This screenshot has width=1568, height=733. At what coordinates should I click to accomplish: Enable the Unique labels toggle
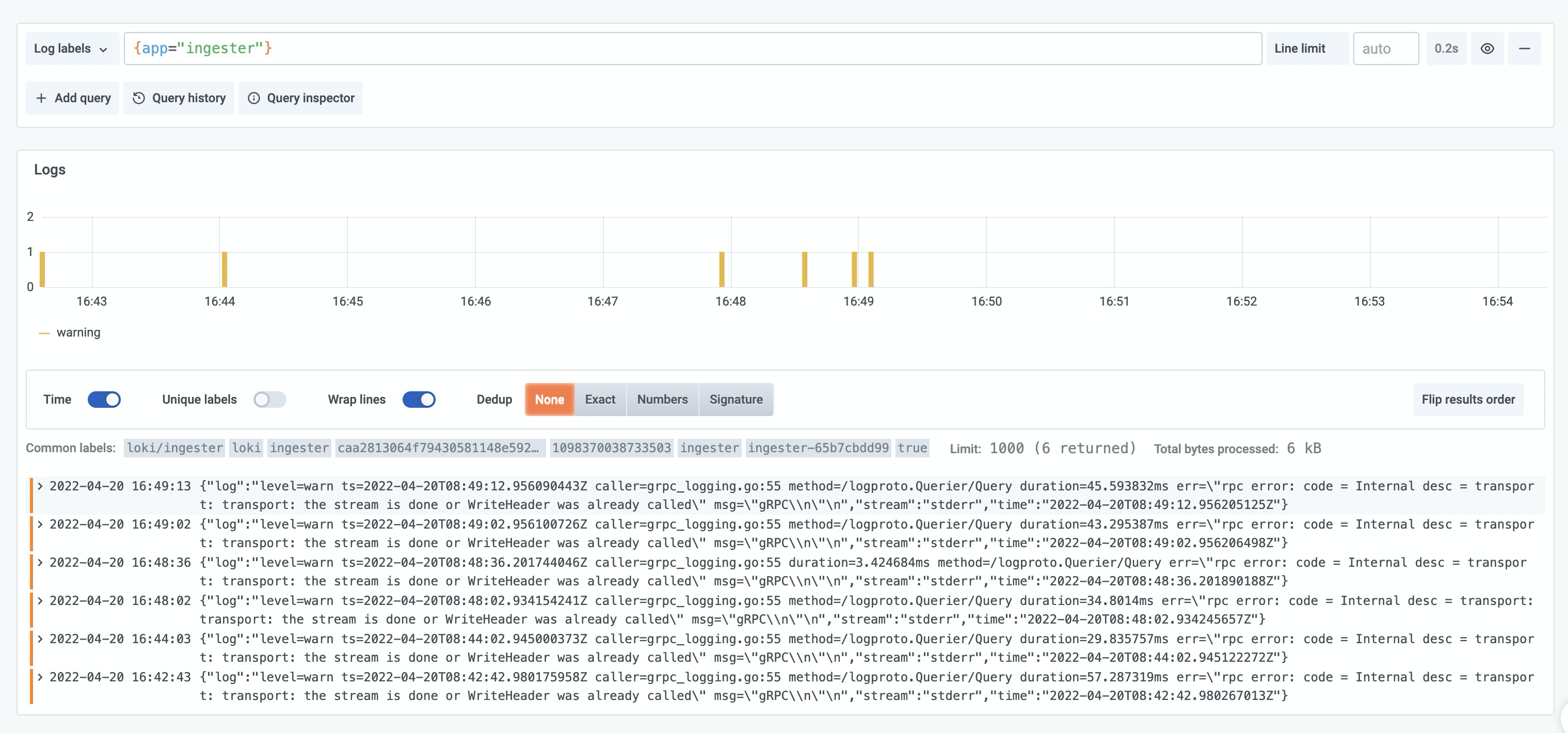[x=270, y=400]
